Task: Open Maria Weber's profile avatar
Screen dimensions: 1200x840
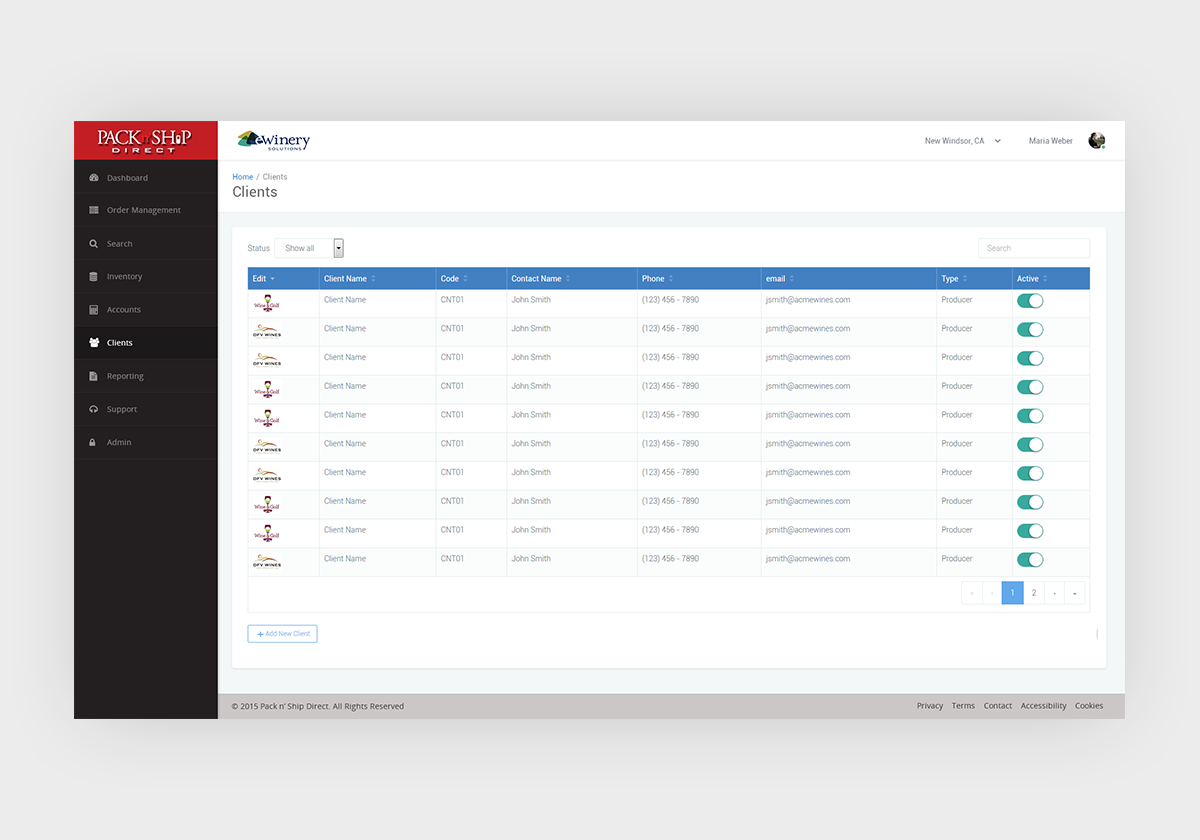Action: tap(1096, 141)
